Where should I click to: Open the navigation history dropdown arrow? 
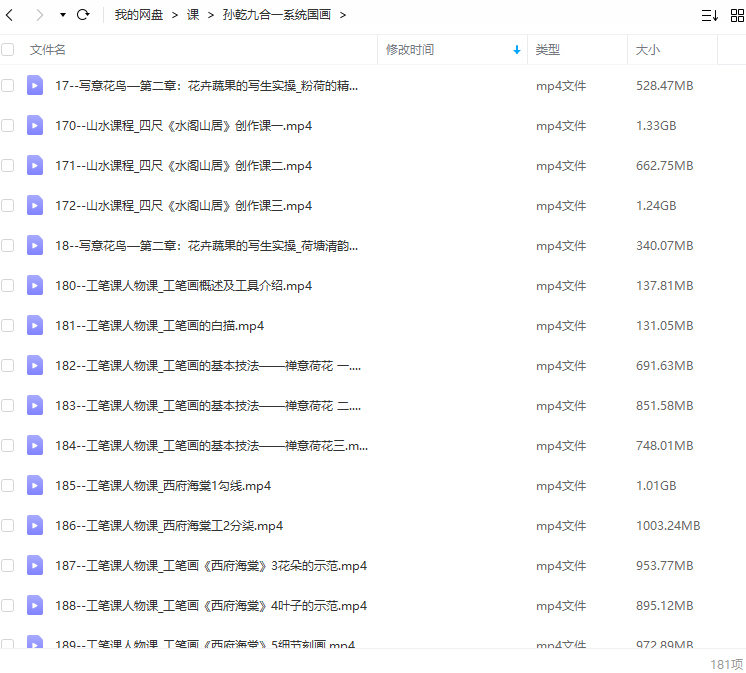point(62,15)
